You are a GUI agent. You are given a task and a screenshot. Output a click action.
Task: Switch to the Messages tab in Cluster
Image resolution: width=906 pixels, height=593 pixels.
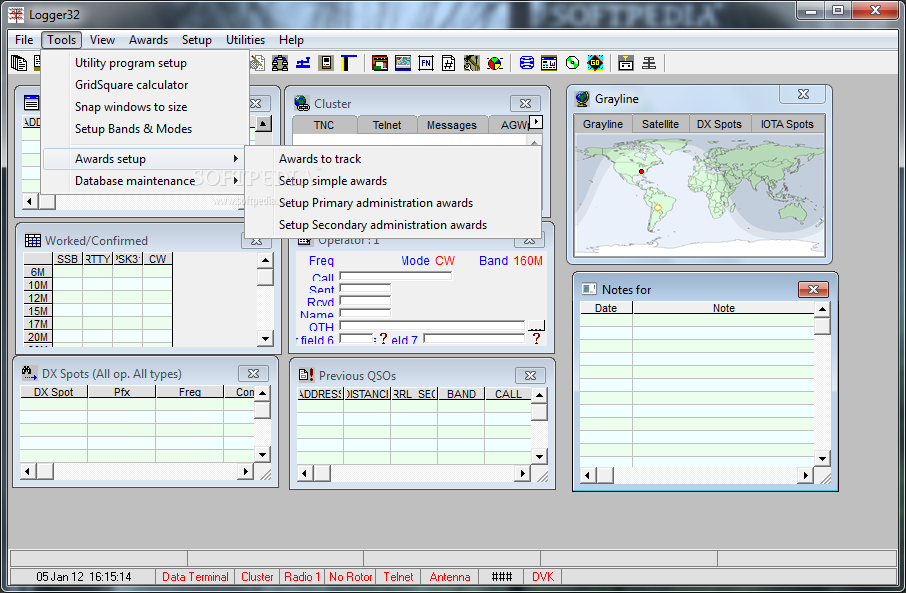[452, 125]
